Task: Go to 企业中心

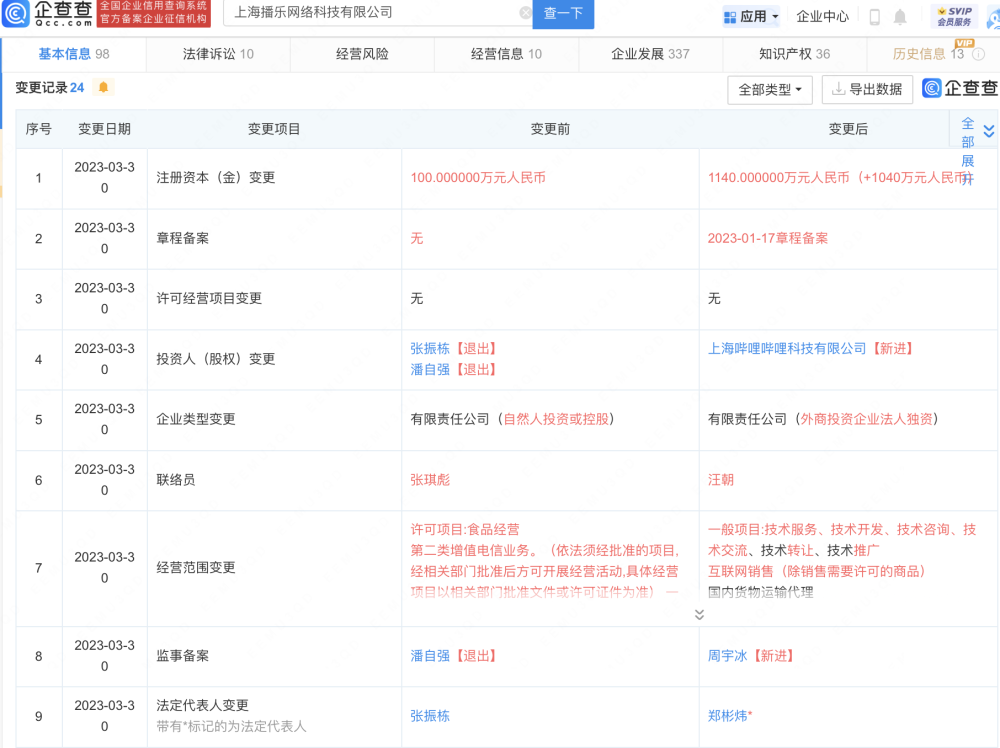Action: click(x=823, y=17)
